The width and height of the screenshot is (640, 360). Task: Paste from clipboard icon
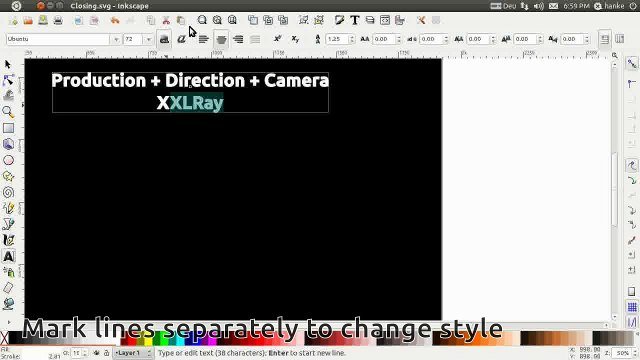point(181,20)
